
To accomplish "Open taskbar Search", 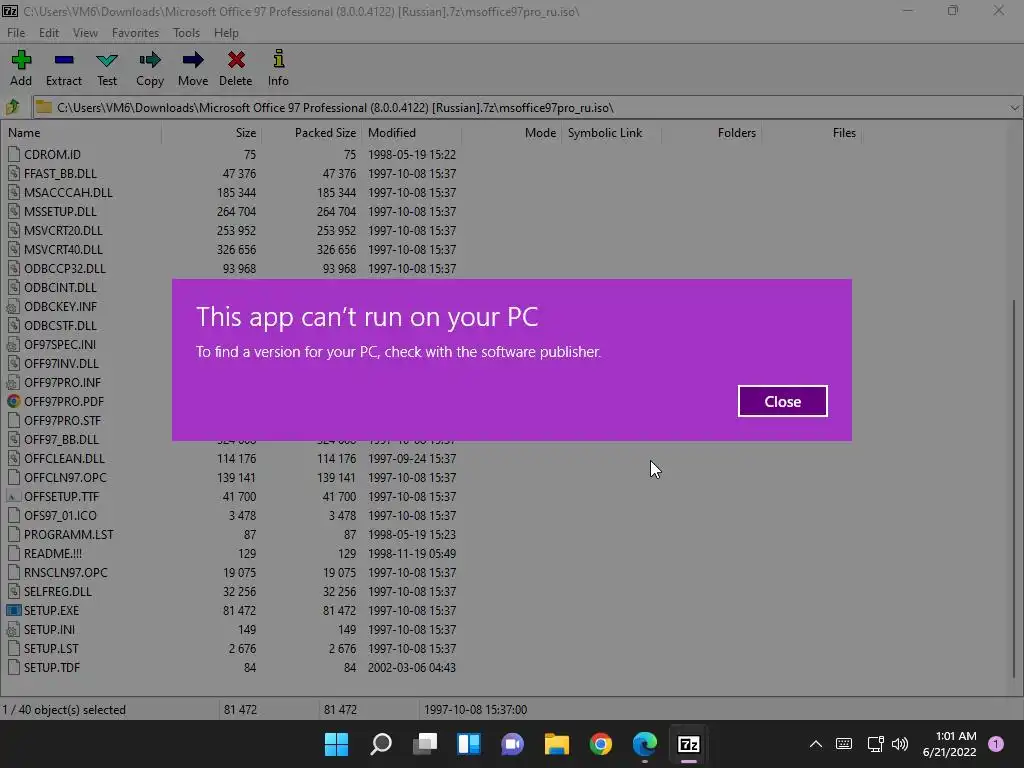I will click(381, 744).
